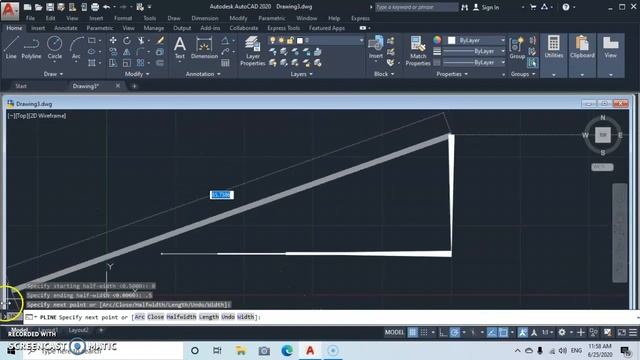Expand the Draw panel
Image resolution: width=640 pixels, height=360 pixels.
(x=53, y=74)
